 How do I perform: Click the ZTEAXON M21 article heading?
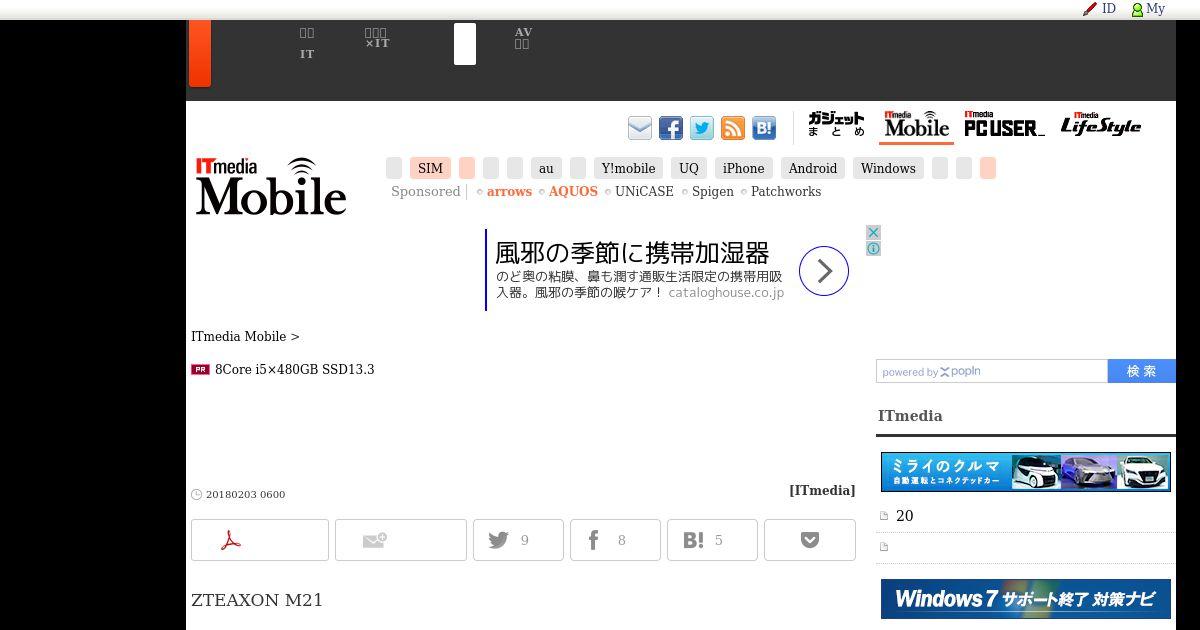(x=257, y=600)
